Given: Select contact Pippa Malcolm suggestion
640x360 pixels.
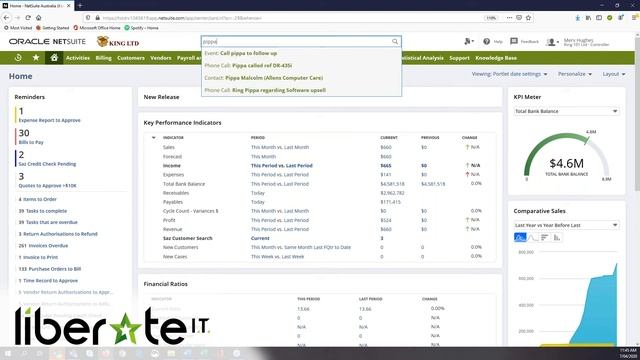Looking at the screenshot, I should click(301, 78).
